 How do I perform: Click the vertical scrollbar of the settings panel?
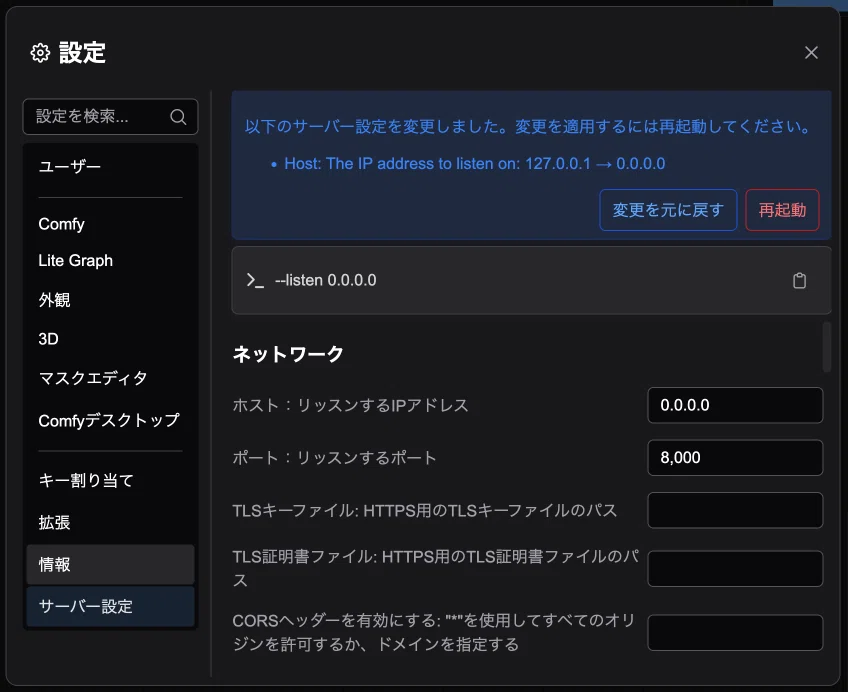[x=826, y=347]
